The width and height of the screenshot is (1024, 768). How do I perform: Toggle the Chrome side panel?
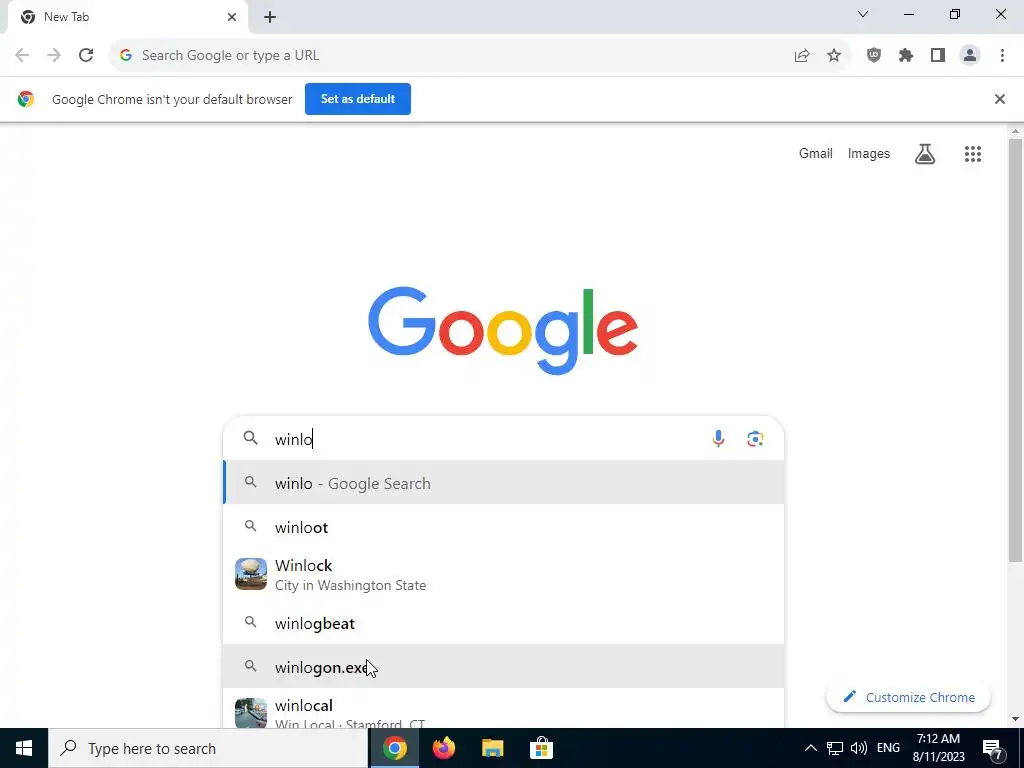(938, 56)
